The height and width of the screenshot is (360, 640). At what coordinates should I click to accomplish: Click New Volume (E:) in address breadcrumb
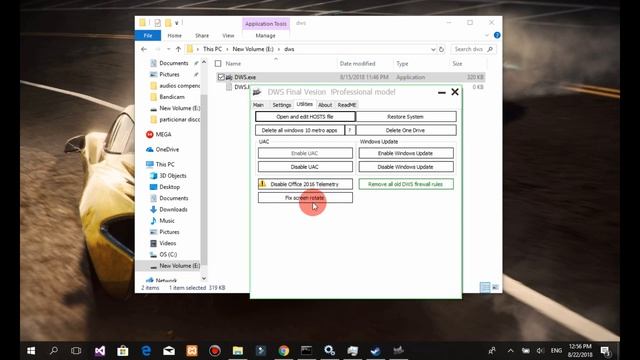coord(253,49)
